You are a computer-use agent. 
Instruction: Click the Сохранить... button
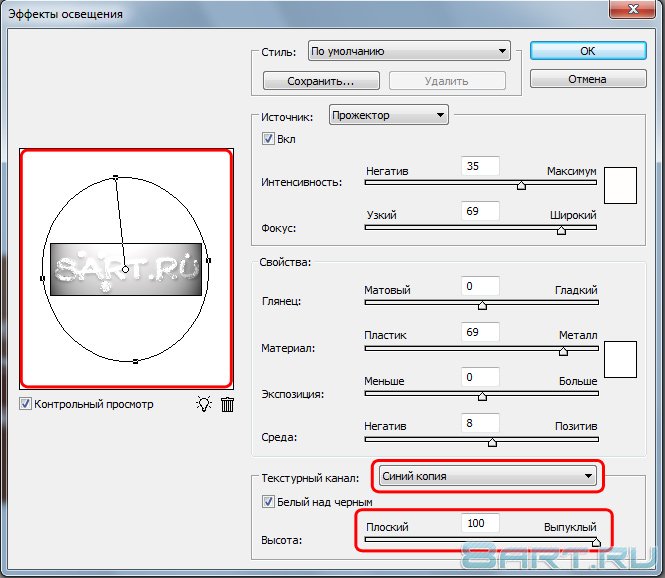(321, 81)
